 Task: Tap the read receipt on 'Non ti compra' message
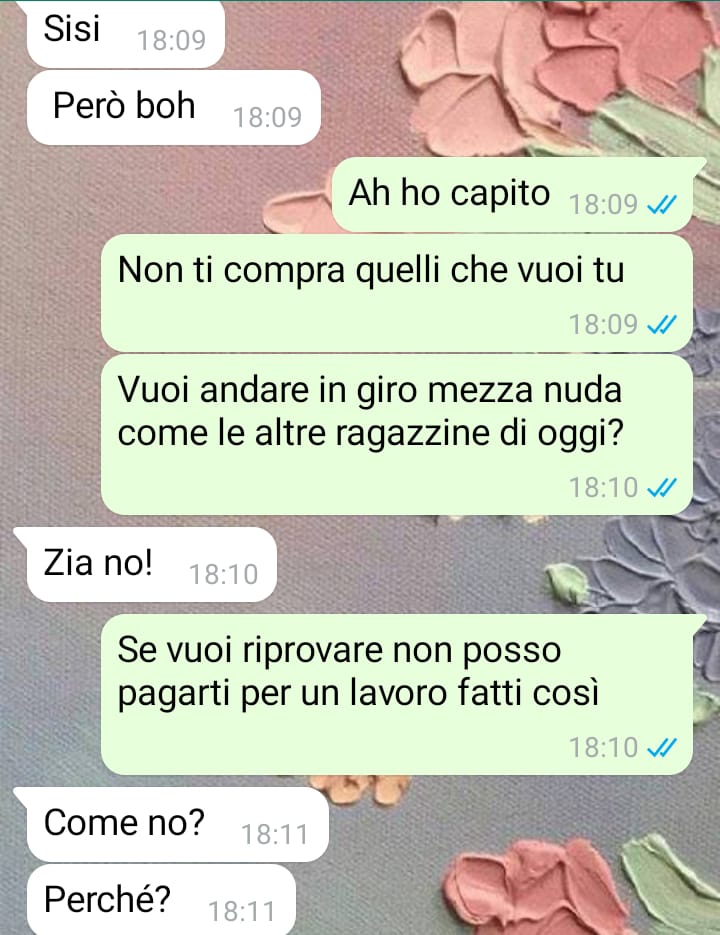662,325
